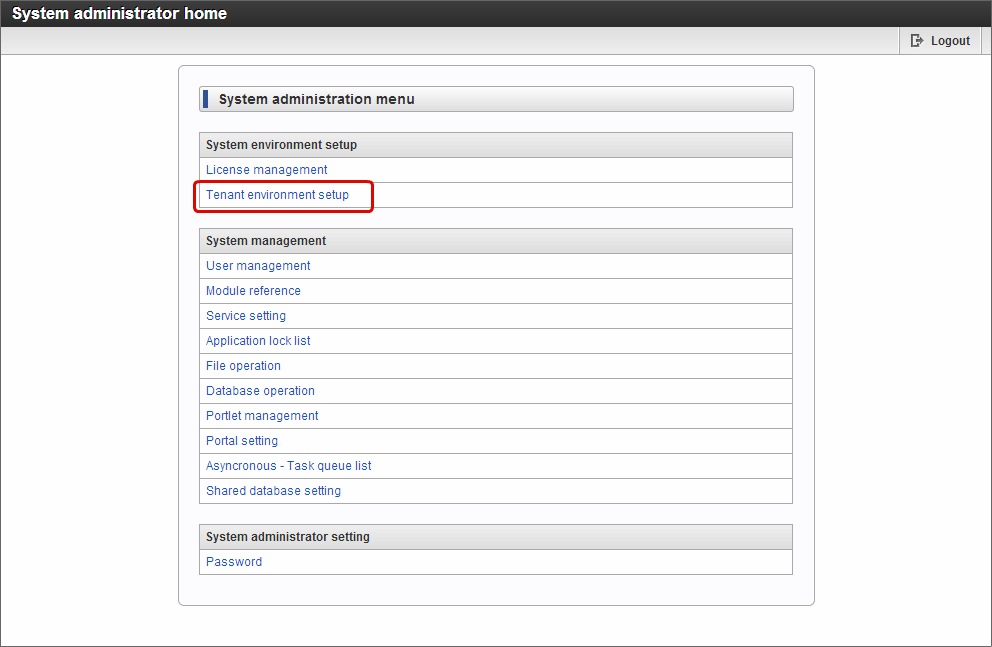Go to Portlet management
Screen dimensions: 992x647
click(x=262, y=416)
